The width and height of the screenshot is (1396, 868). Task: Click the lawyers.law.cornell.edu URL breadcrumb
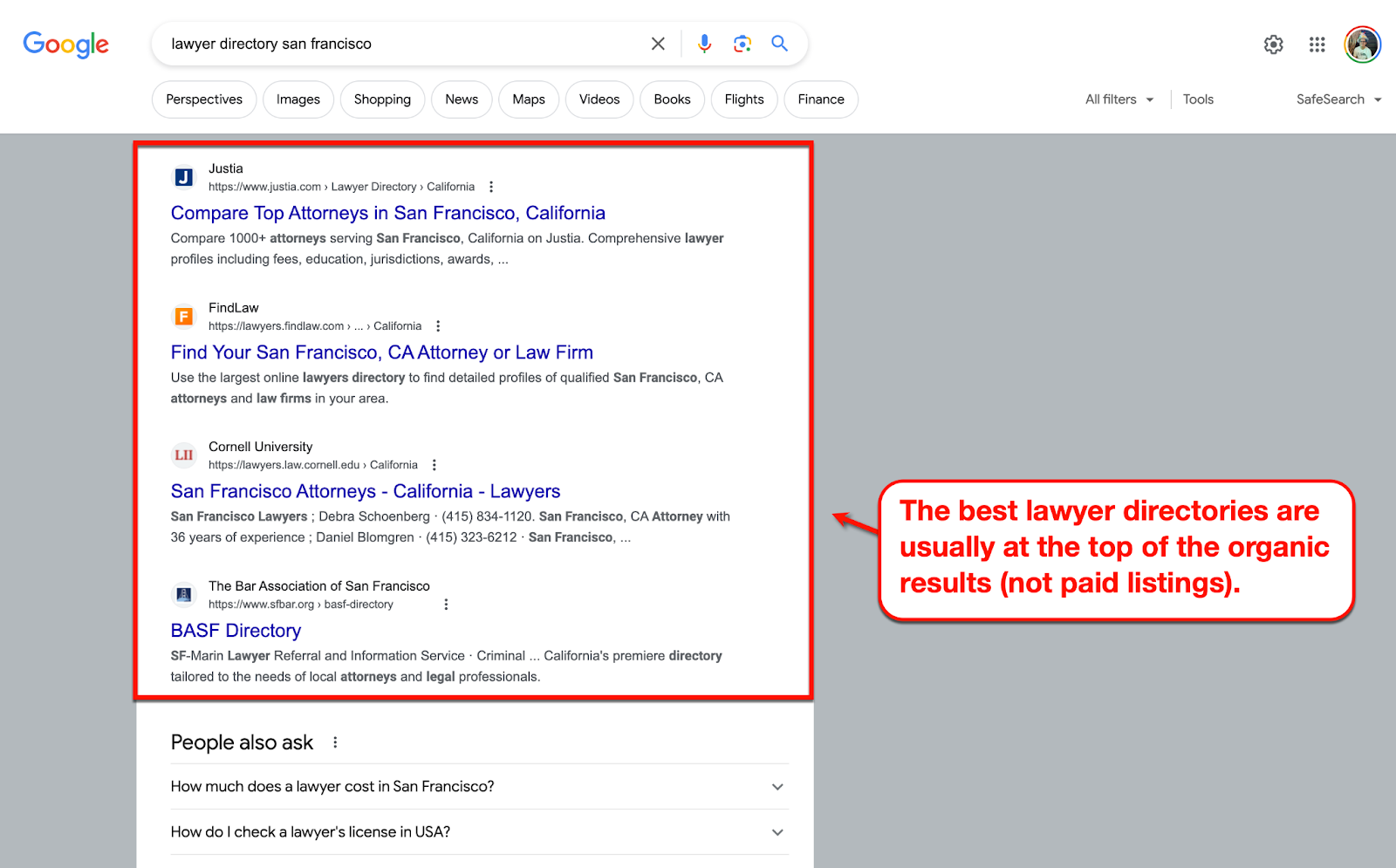313,465
